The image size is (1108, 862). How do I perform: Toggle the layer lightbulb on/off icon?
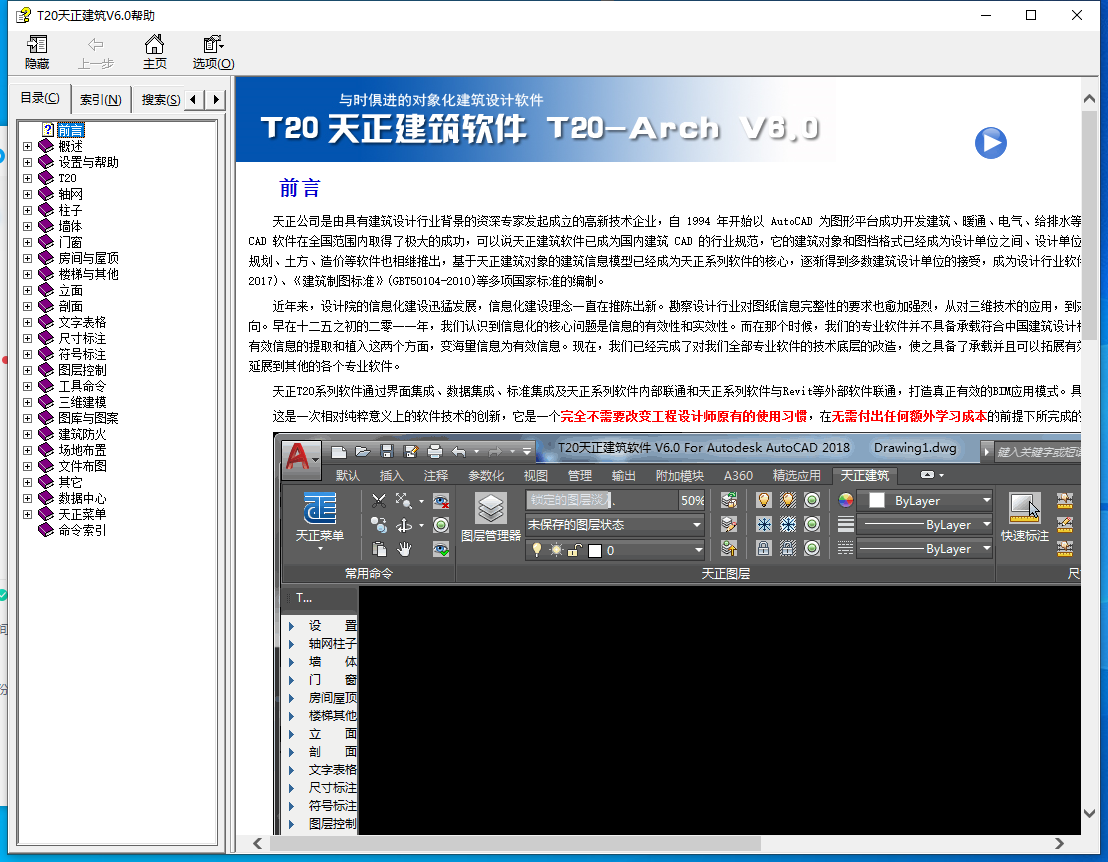[x=763, y=500]
